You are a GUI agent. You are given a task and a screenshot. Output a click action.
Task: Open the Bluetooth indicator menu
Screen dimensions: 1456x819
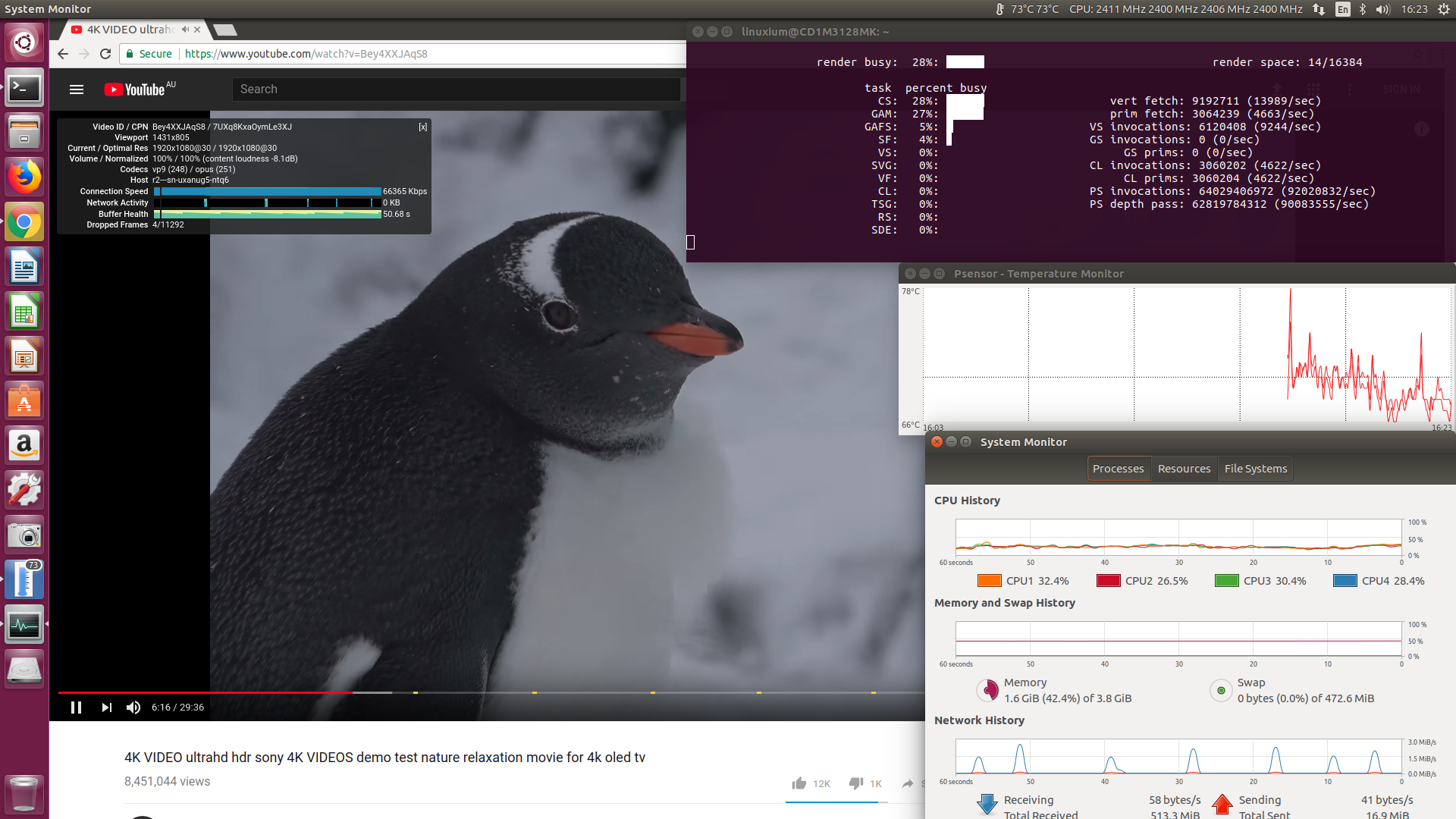point(1363,9)
